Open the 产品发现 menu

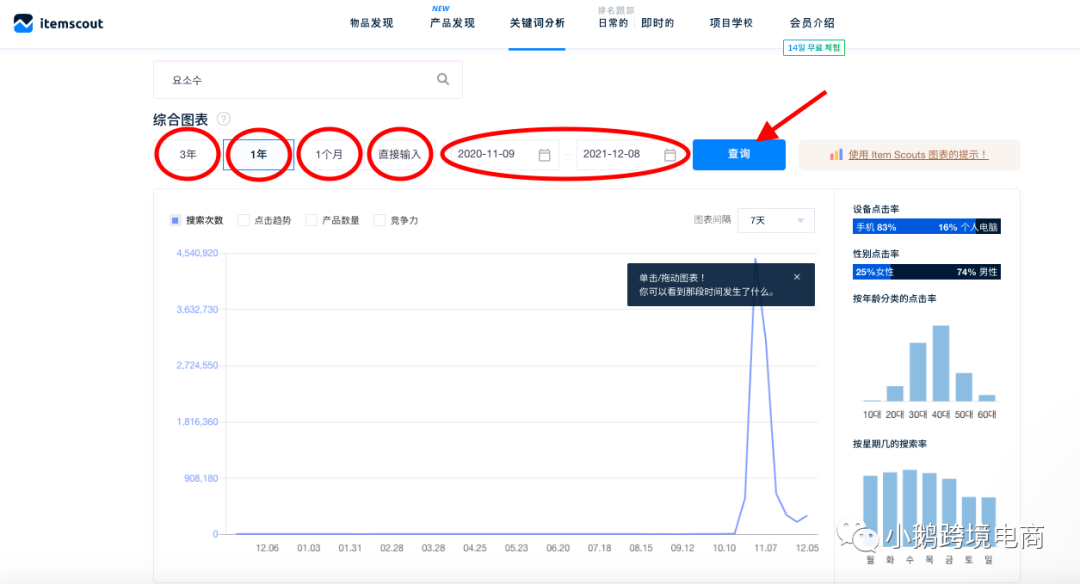(451, 21)
